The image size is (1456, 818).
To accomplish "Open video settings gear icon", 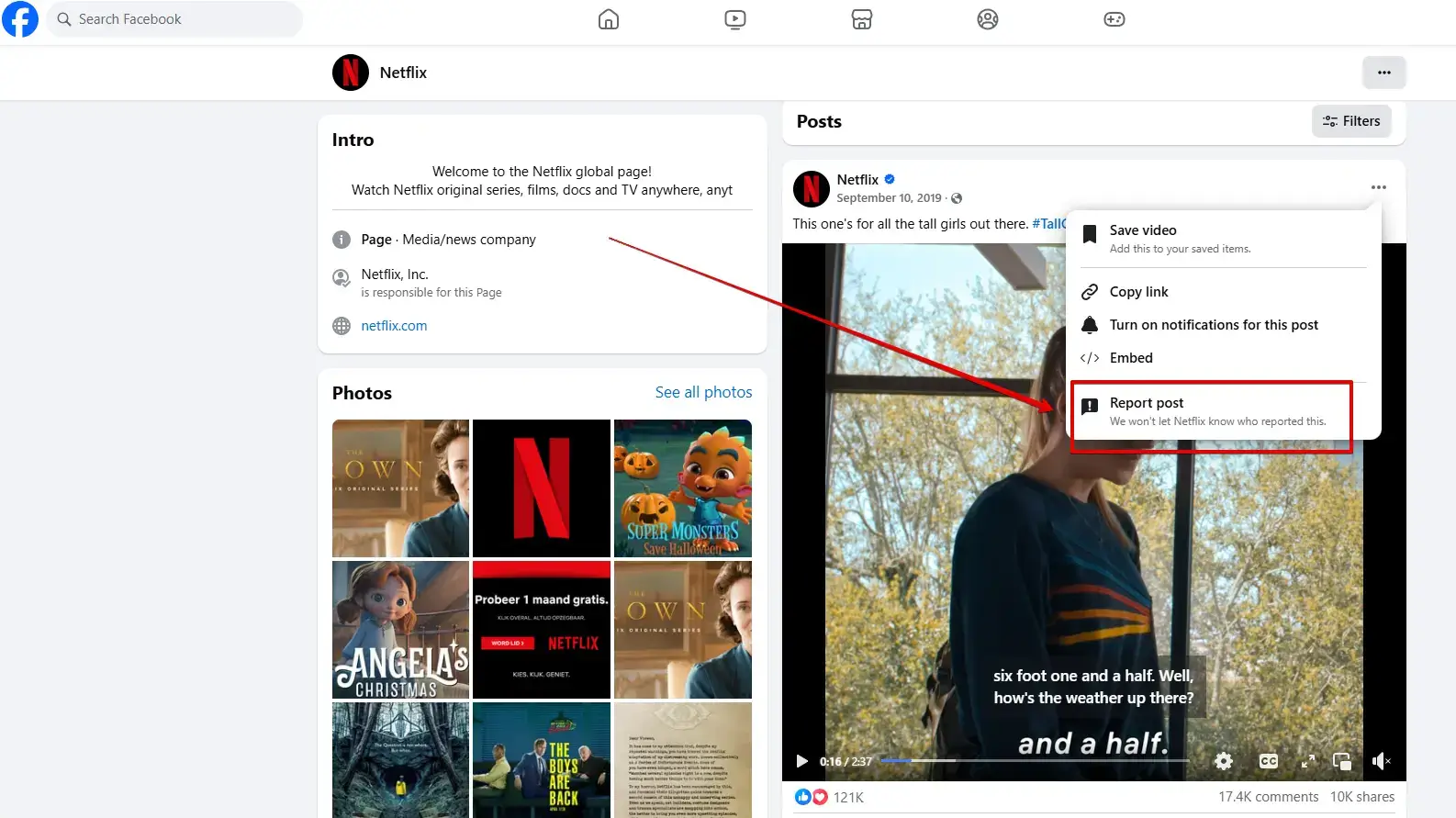I will pos(1224,761).
